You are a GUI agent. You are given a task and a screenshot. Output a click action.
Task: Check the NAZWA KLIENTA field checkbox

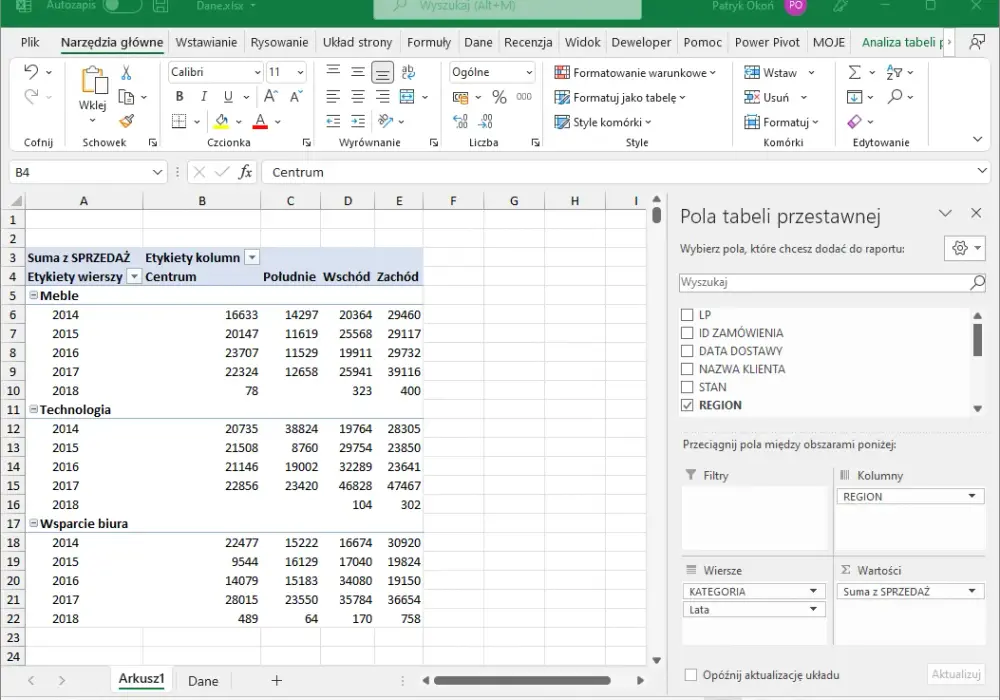687,368
